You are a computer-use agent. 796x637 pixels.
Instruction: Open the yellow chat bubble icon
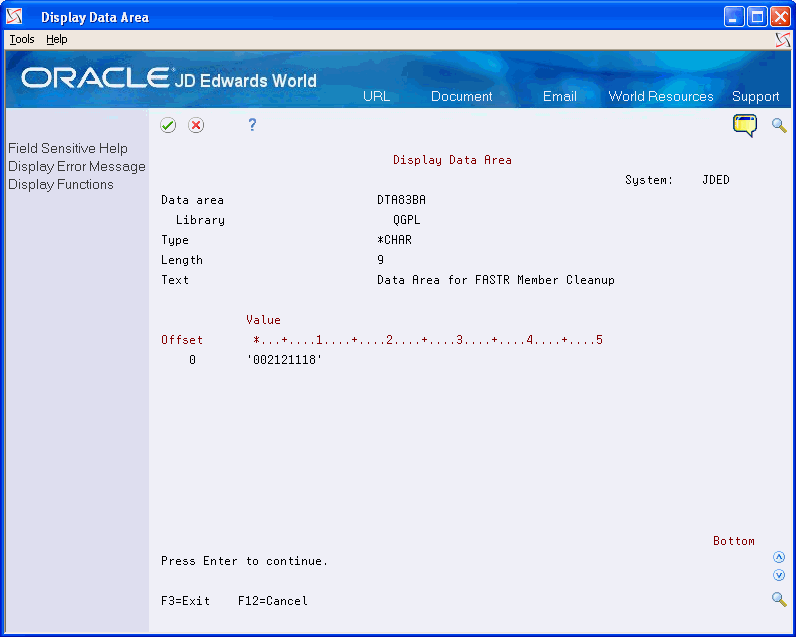point(745,125)
